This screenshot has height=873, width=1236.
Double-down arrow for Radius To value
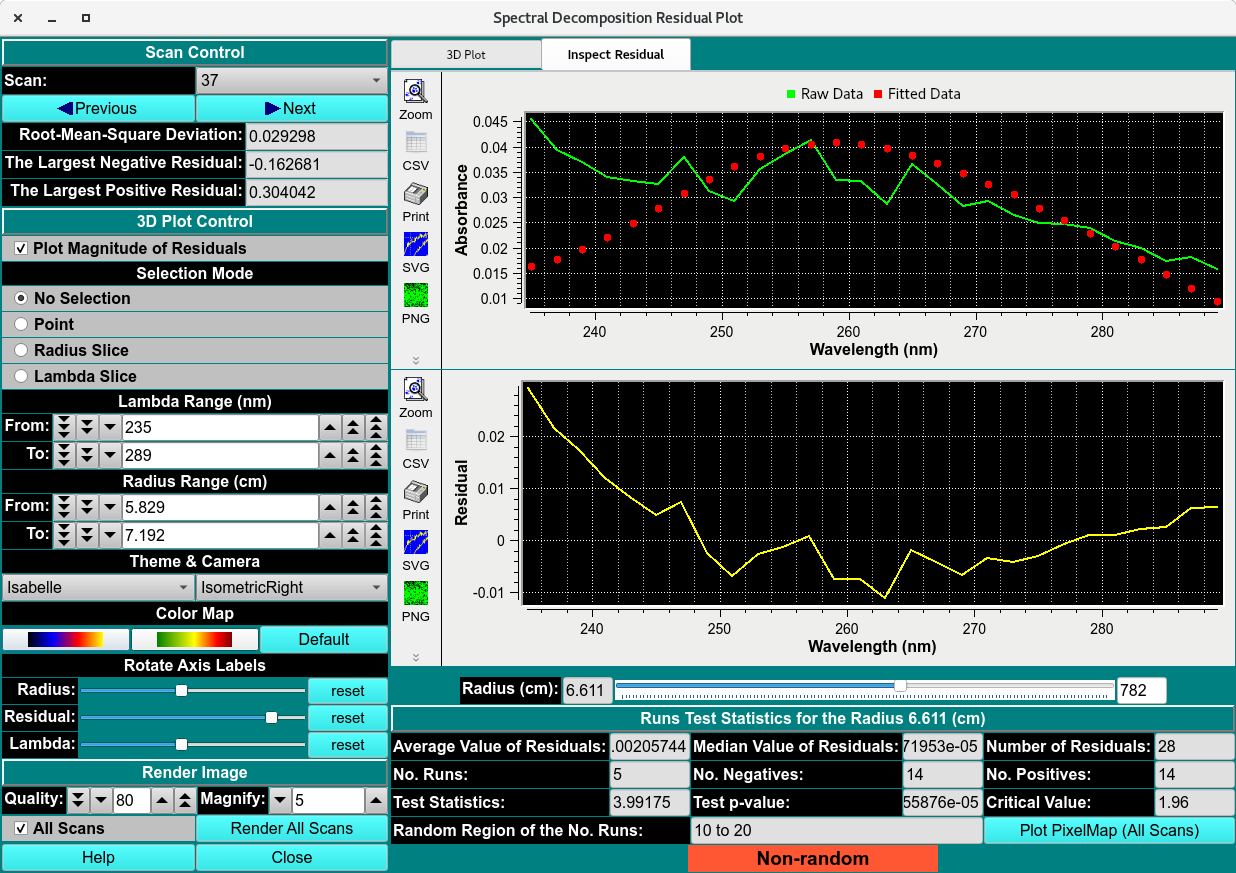[87, 535]
